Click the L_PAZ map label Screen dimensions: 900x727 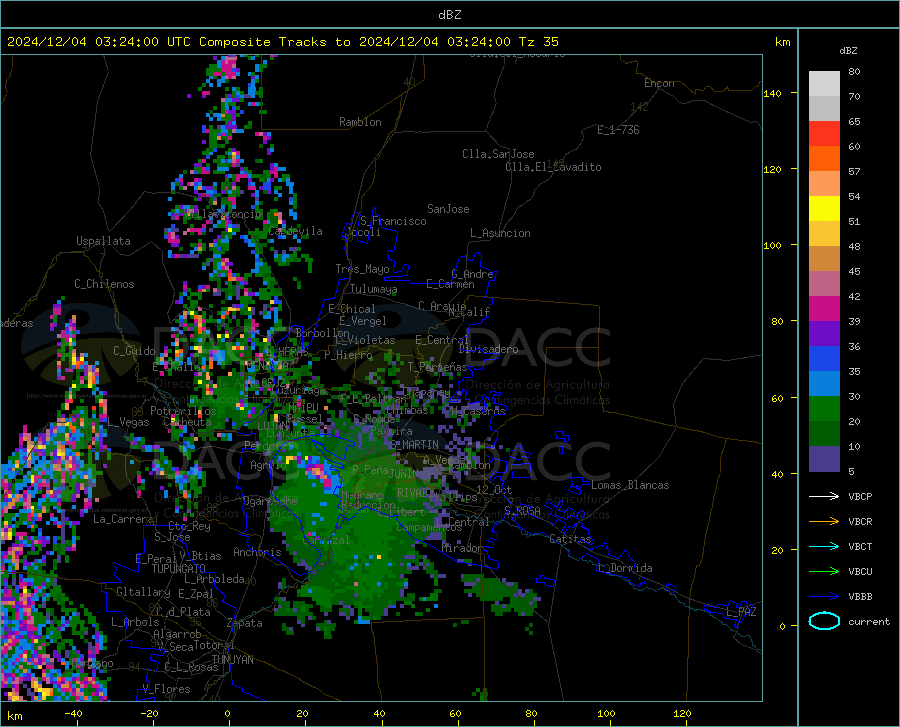pos(741,612)
